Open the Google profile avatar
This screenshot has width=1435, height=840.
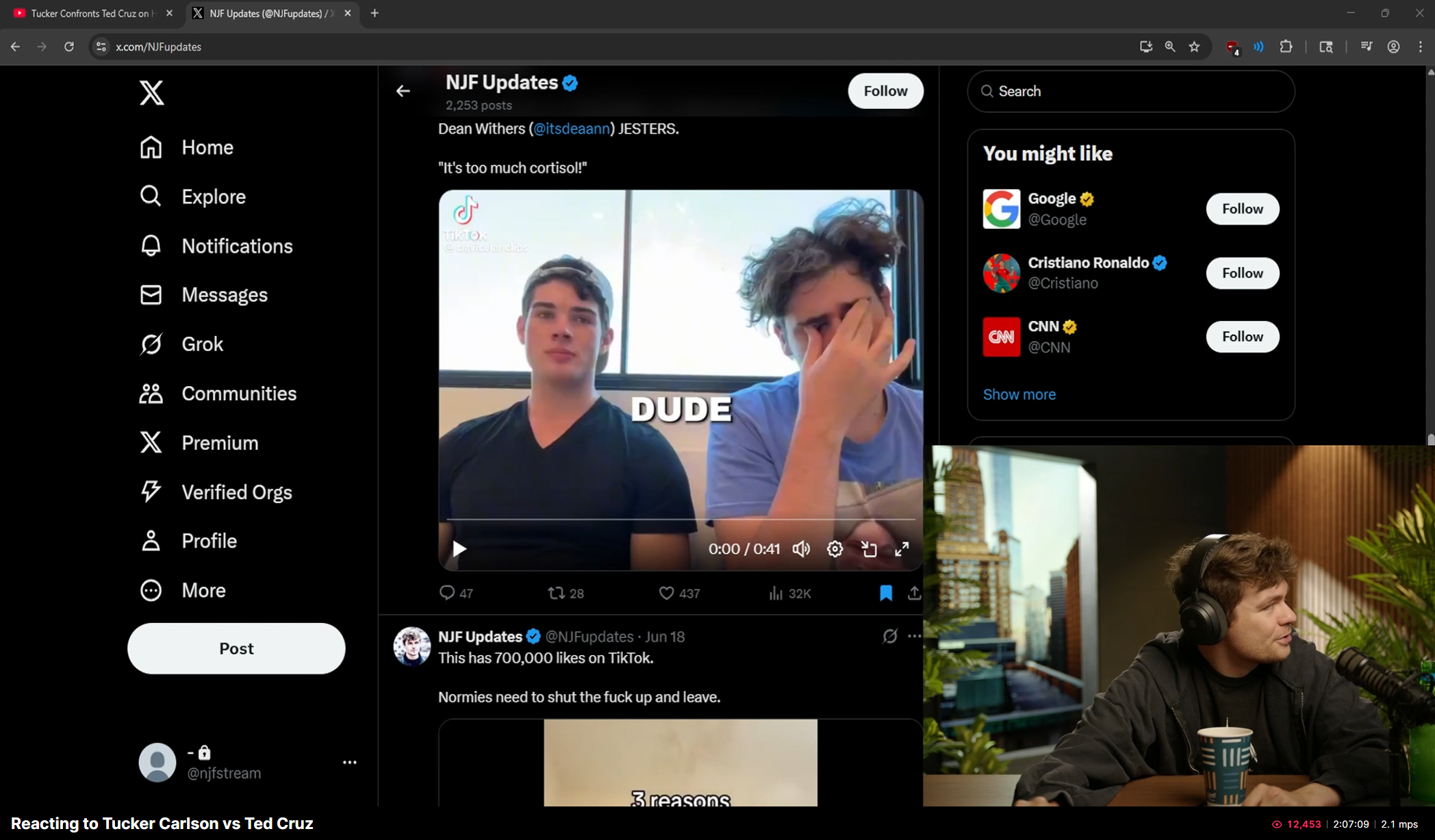1002,209
